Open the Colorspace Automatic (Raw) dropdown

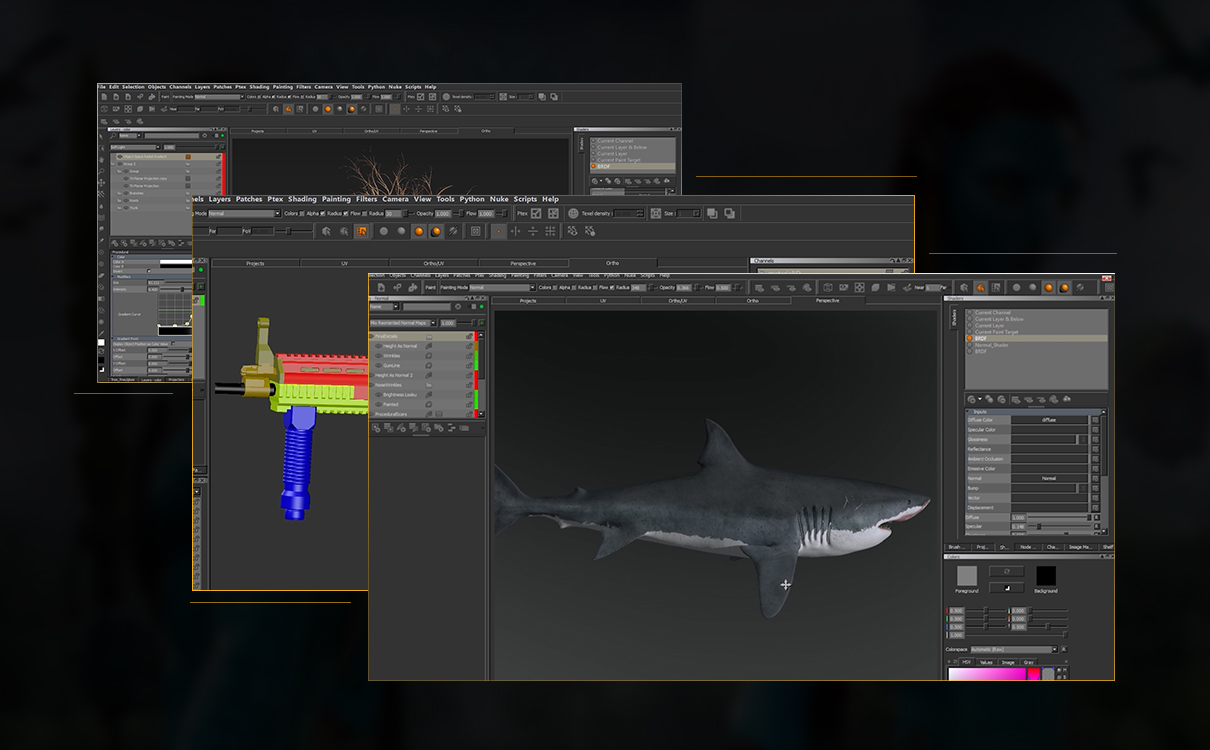pos(1013,649)
